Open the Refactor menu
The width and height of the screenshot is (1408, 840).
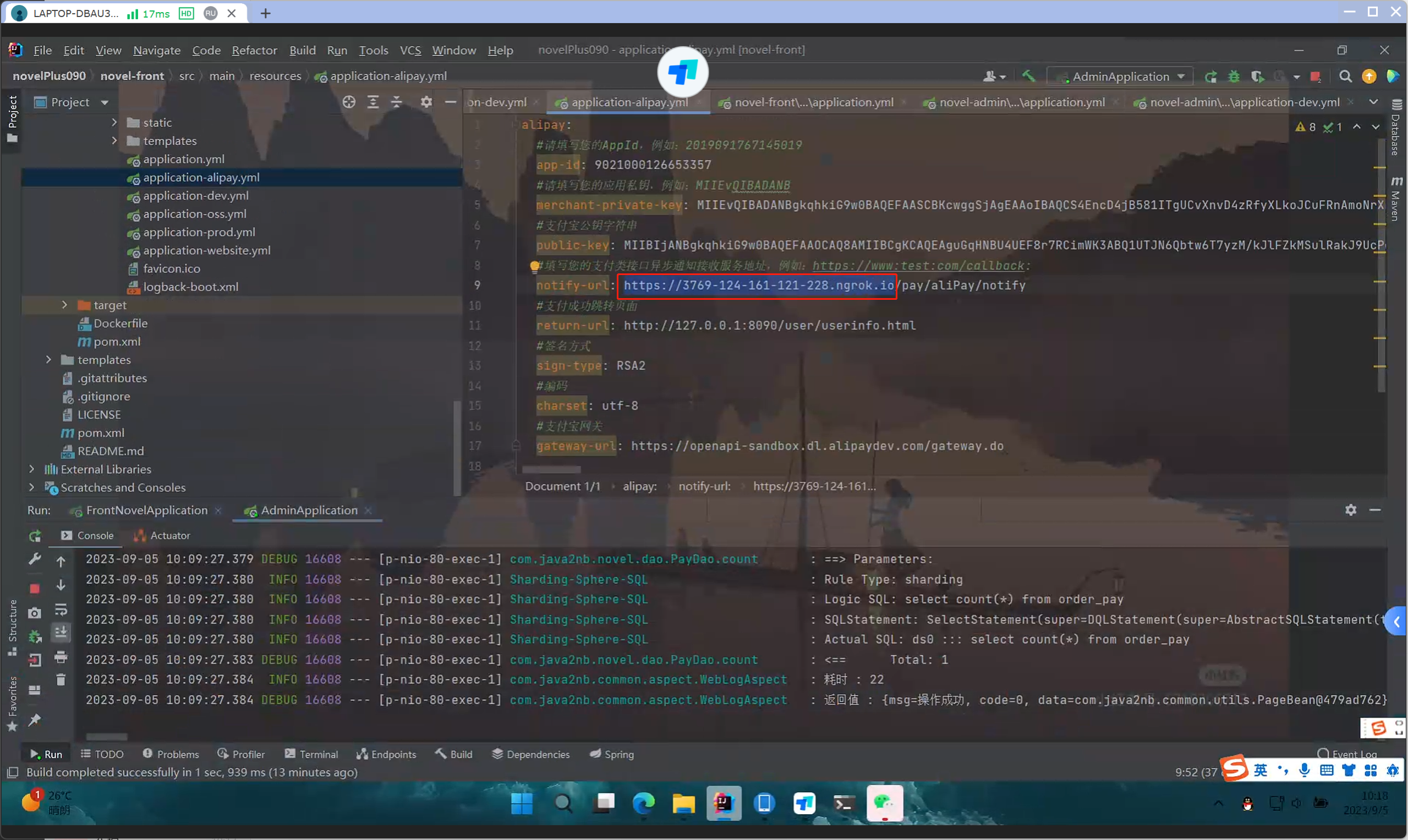pyautogui.click(x=254, y=50)
